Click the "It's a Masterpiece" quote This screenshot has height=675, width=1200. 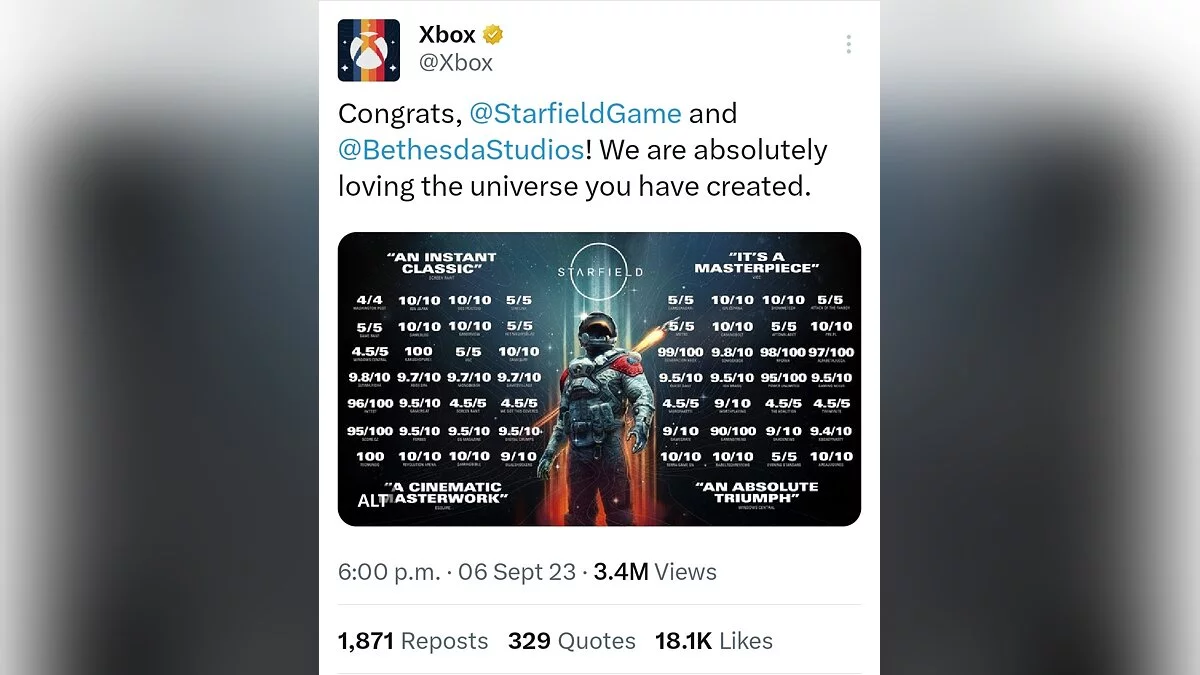click(756, 263)
